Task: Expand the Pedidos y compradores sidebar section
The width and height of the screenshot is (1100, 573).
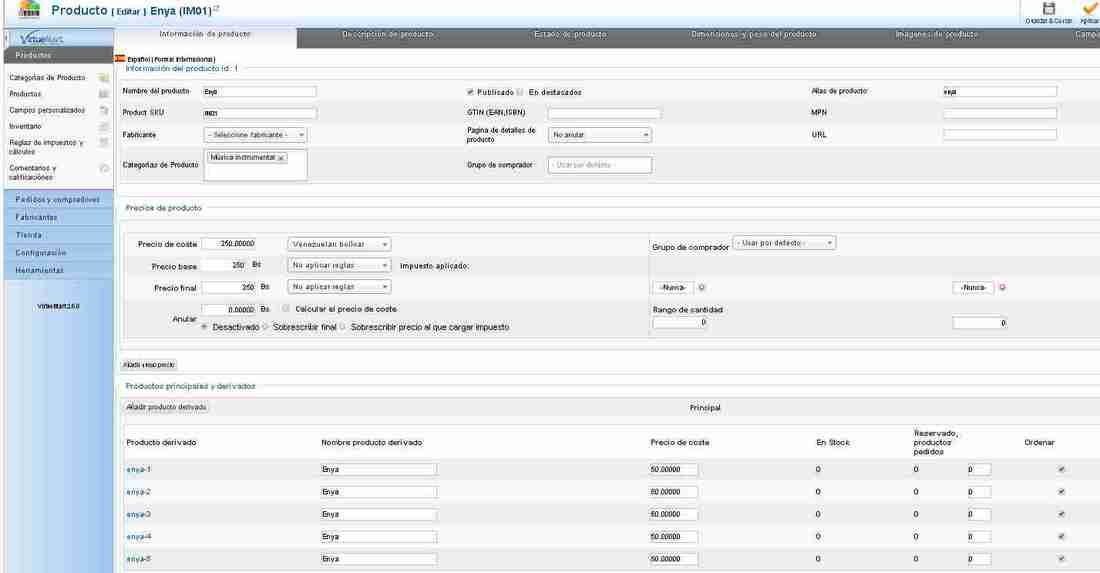Action: tap(58, 200)
